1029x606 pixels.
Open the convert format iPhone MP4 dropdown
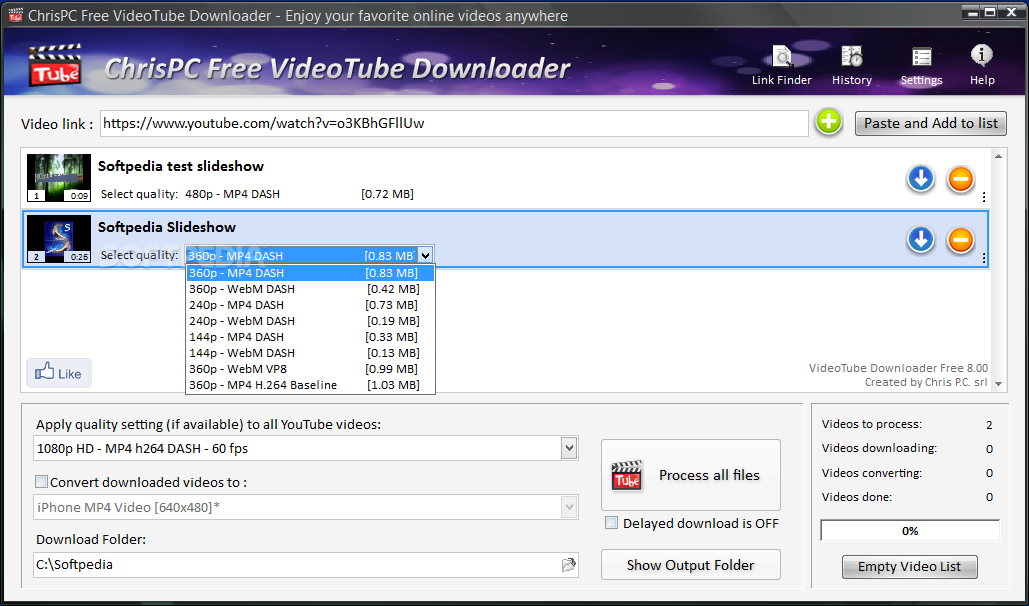[x=569, y=507]
